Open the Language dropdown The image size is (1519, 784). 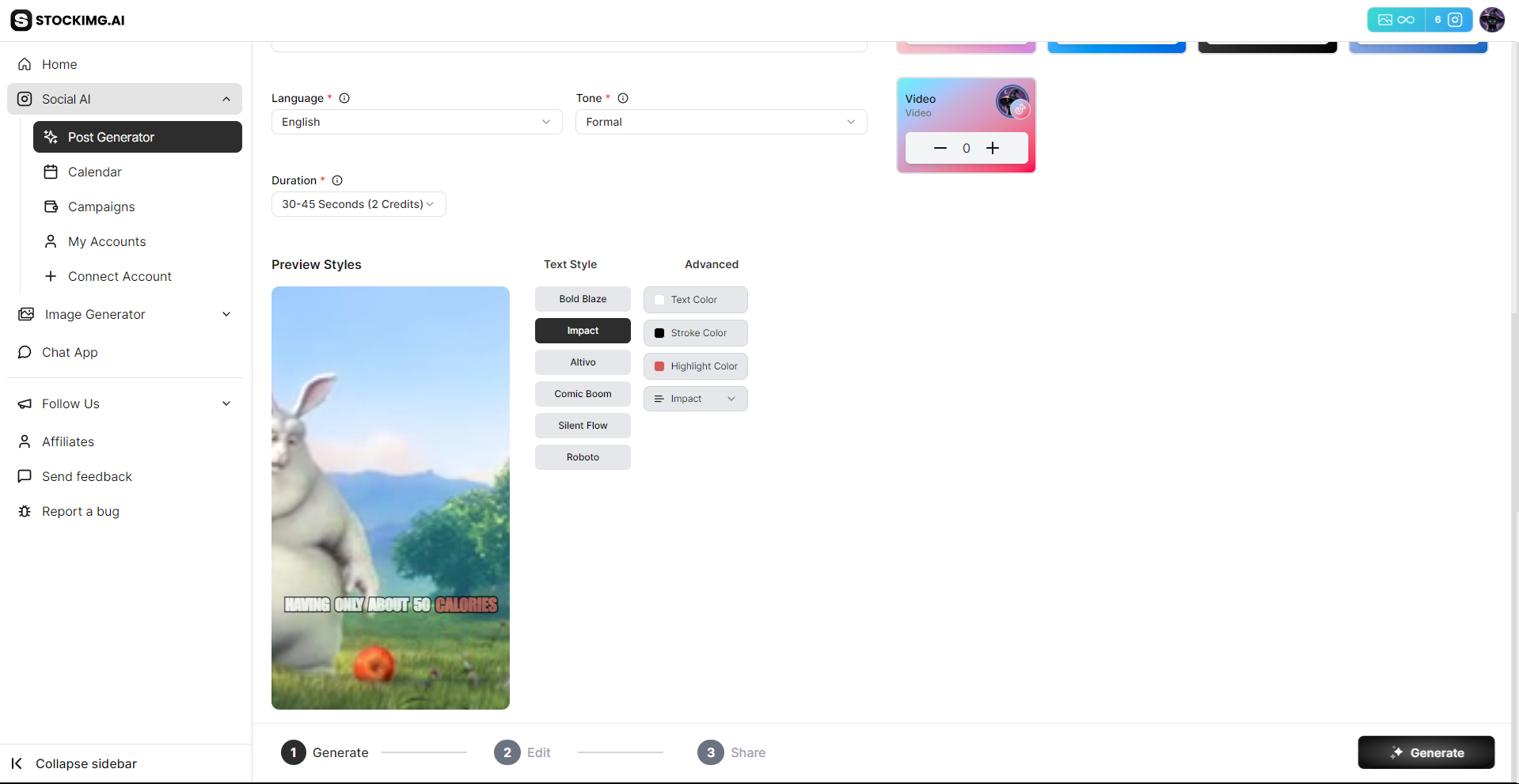coord(416,122)
